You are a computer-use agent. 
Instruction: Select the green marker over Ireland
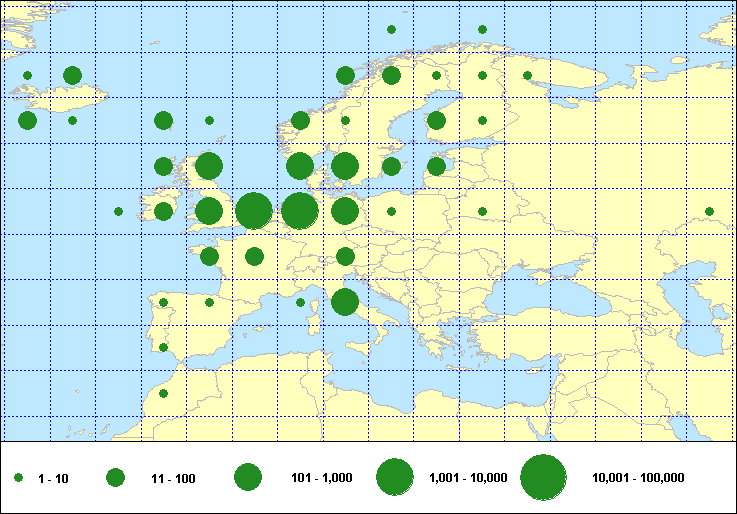click(x=163, y=211)
